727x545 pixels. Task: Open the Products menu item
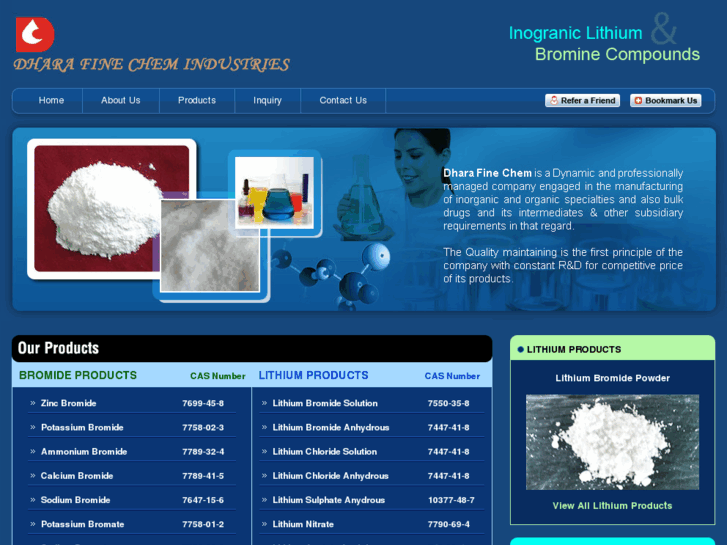(x=197, y=100)
